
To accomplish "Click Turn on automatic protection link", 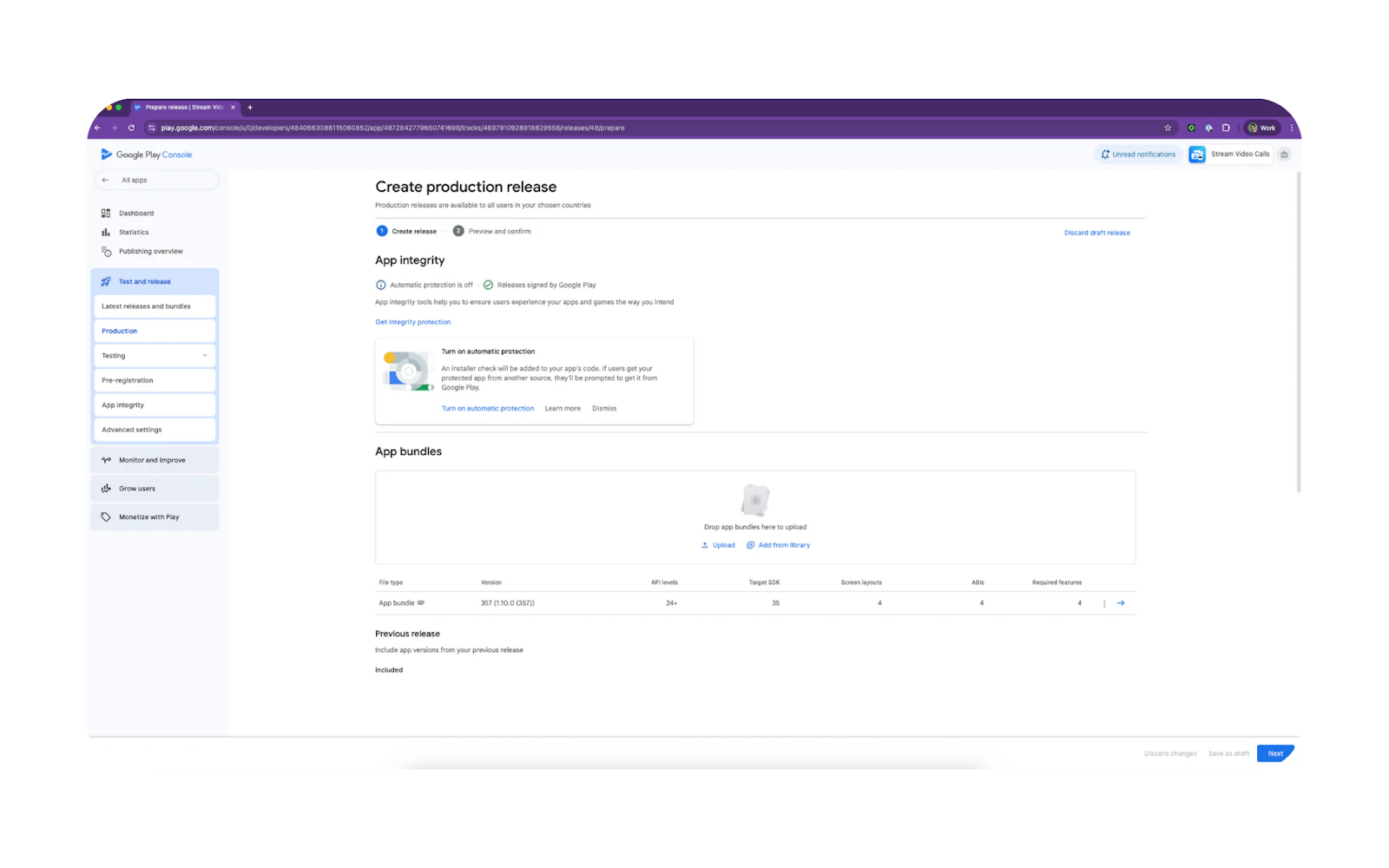I will 487,409.
